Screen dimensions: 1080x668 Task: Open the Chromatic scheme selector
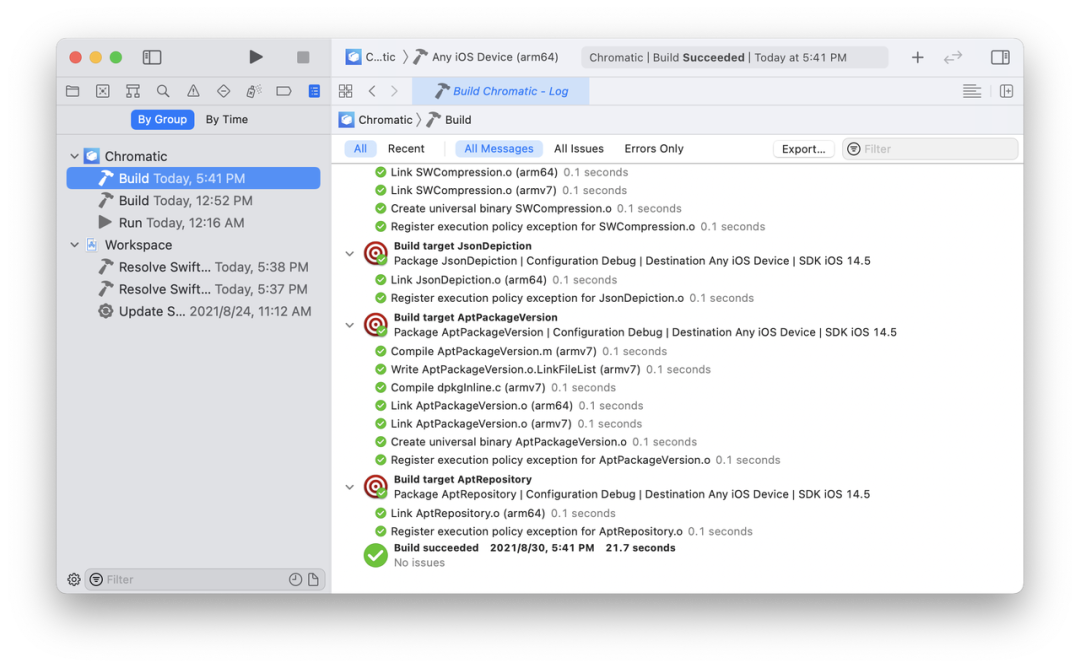pos(371,57)
